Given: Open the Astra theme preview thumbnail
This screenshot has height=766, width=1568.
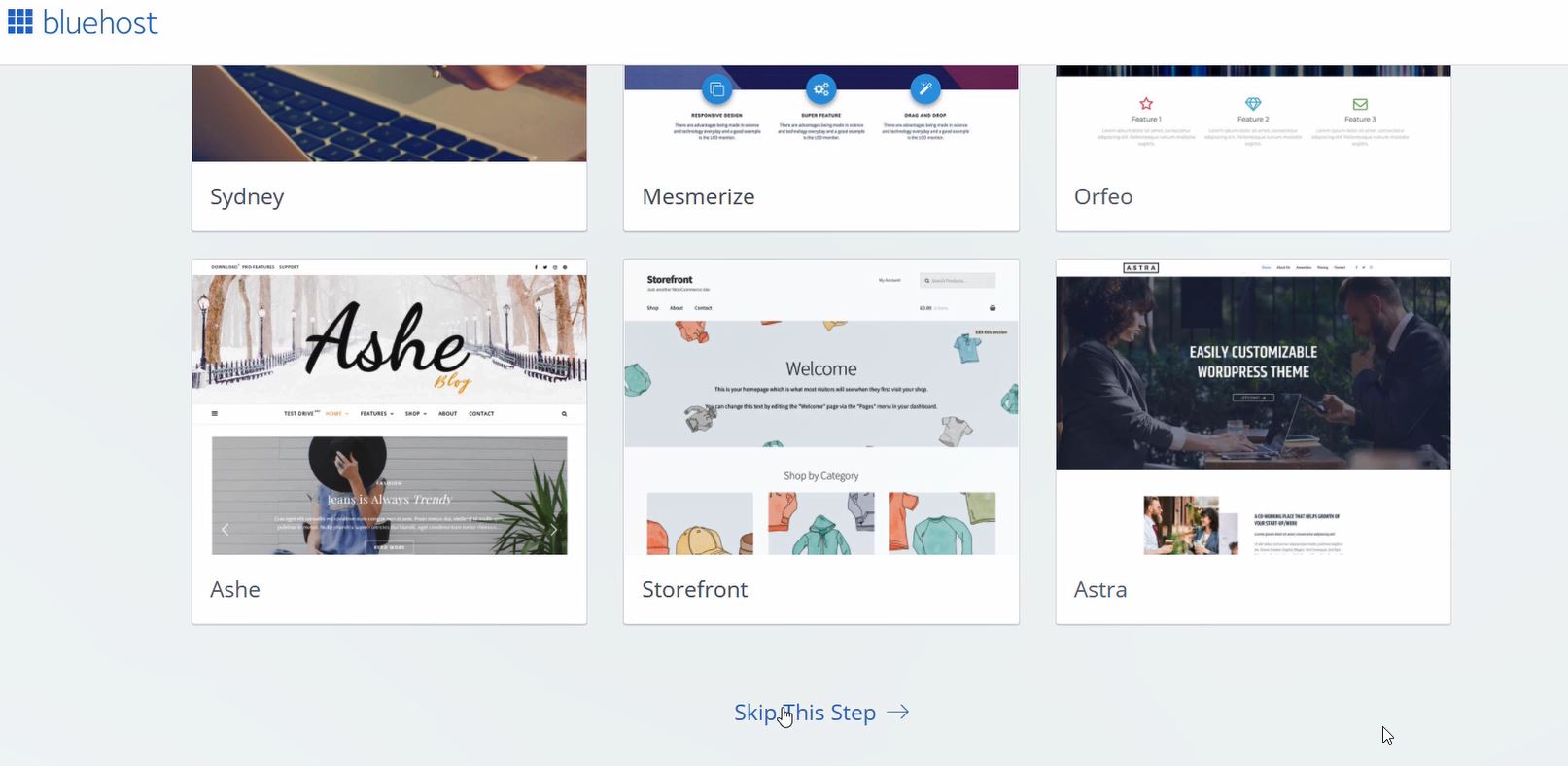Looking at the screenshot, I should (x=1253, y=407).
